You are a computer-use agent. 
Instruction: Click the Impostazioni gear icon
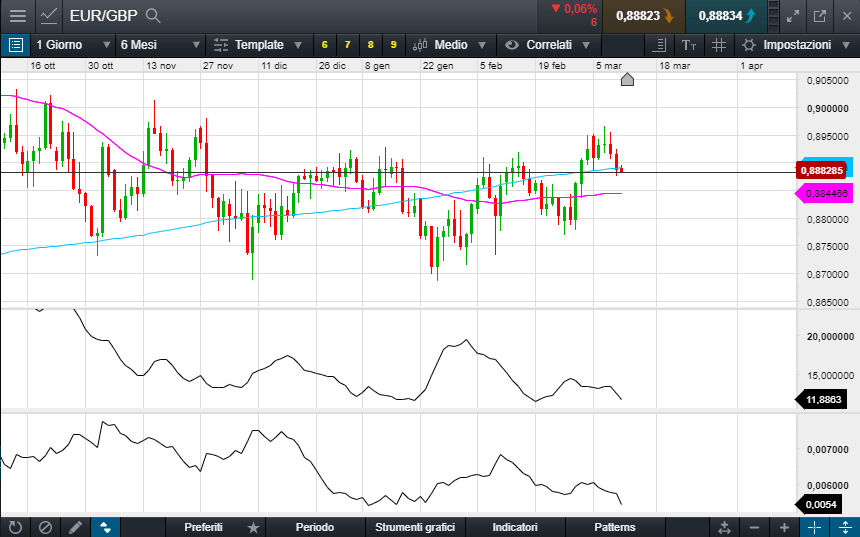click(749, 45)
